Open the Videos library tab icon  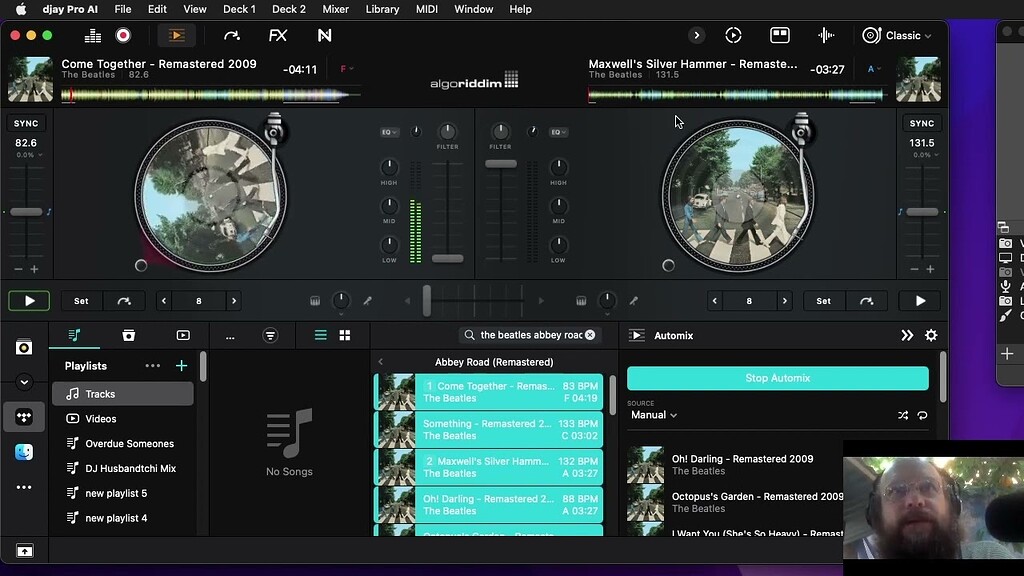tap(183, 335)
